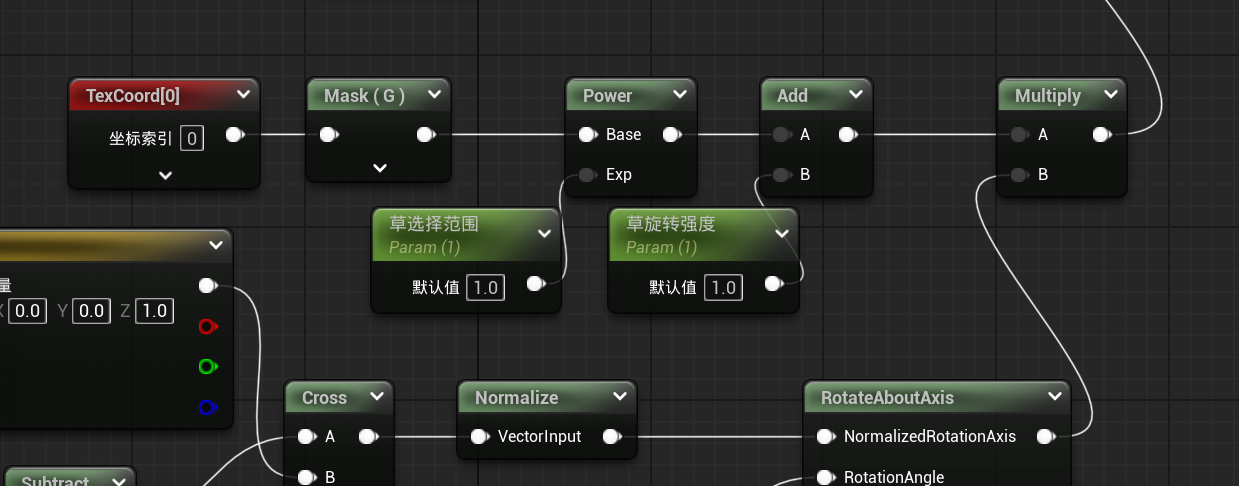Image resolution: width=1239 pixels, height=486 pixels.
Task: Expand TexCoord[0] node advanced options at bottom
Action: tap(165, 175)
